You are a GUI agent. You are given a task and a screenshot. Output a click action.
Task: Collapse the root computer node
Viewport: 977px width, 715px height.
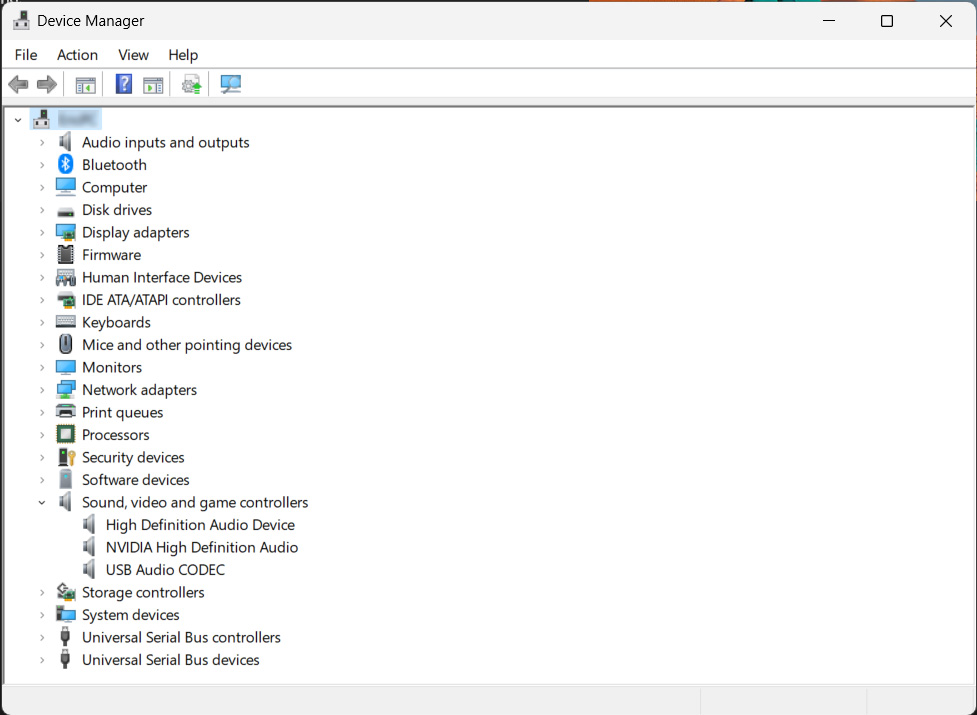[18, 120]
